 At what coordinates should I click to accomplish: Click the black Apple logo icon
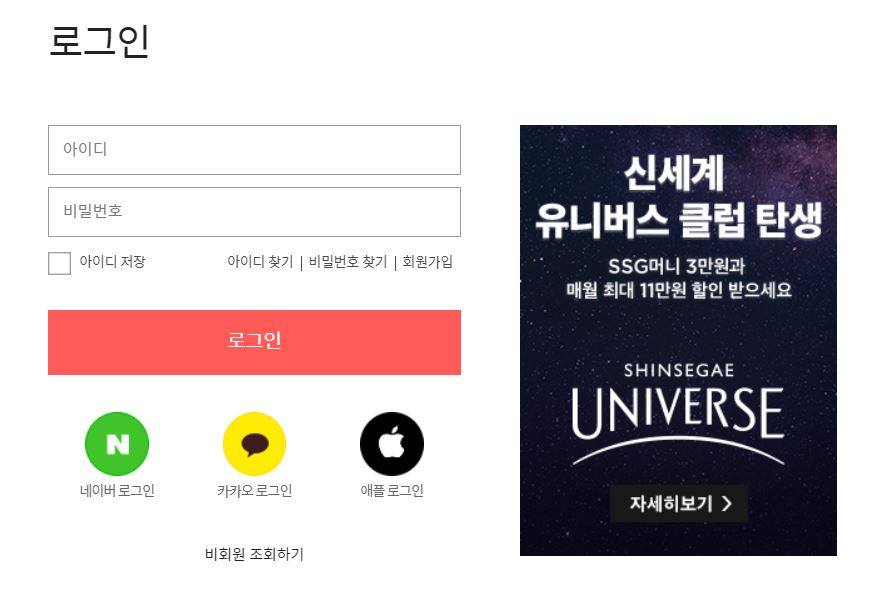pos(392,444)
